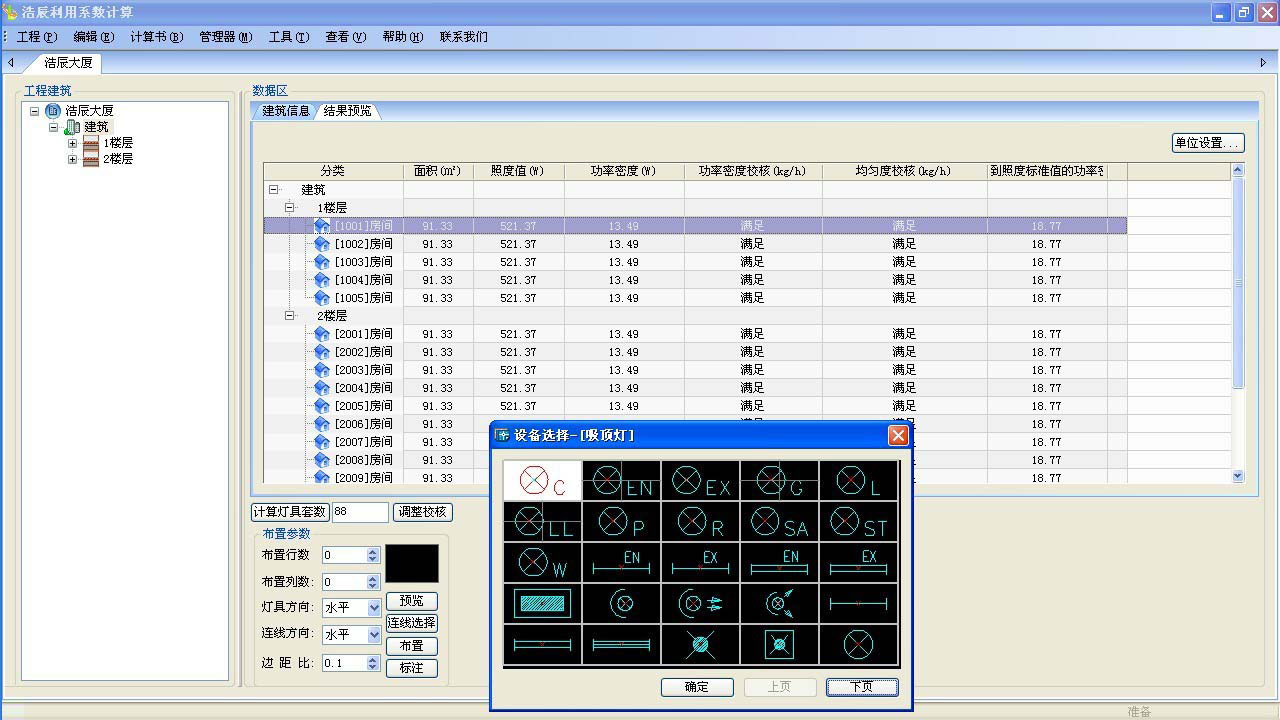Expand the 2楼层 node in project tree
This screenshot has width=1280, height=720.
coord(72,159)
